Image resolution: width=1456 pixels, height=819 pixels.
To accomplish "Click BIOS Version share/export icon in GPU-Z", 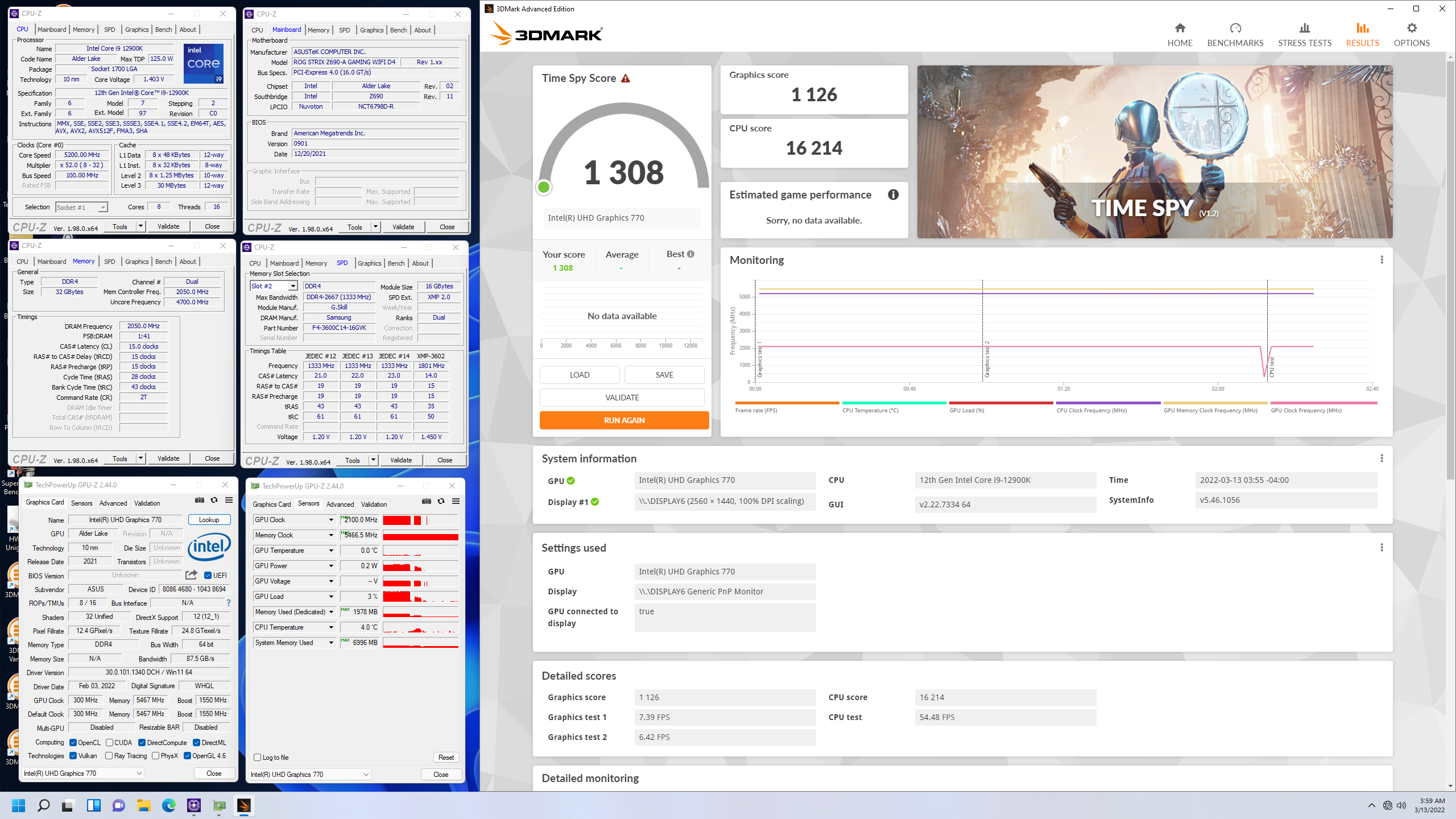I will [192, 575].
